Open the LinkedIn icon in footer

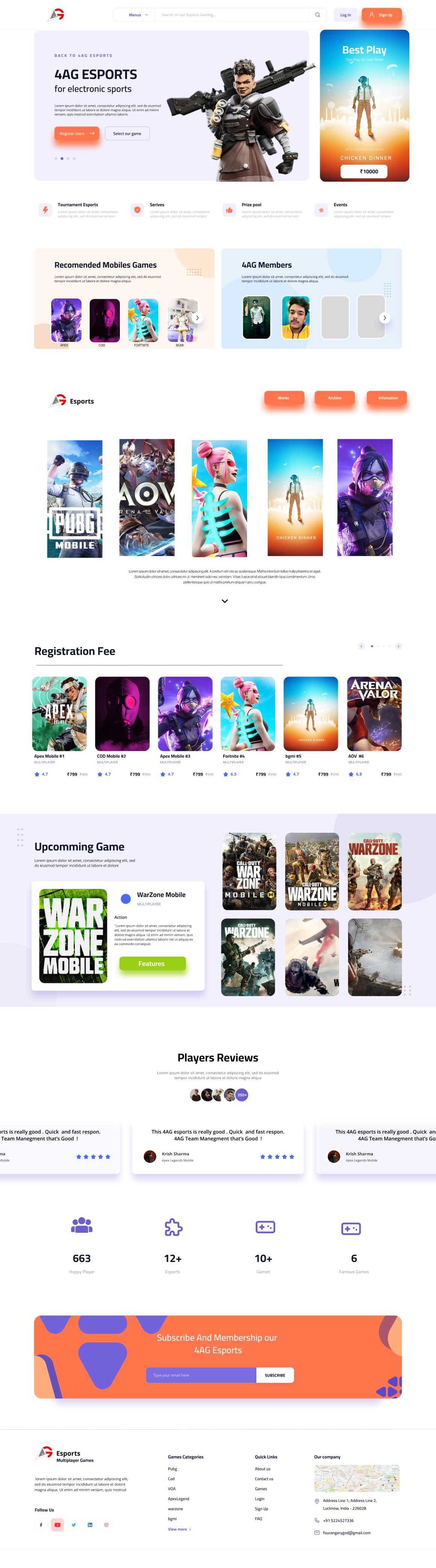click(90, 1525)
